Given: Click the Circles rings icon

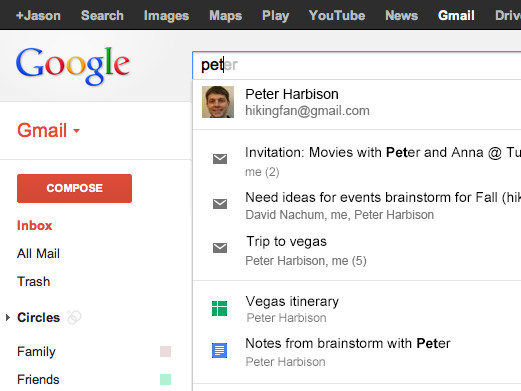Looking at the screenshot, I should [74, 317].
